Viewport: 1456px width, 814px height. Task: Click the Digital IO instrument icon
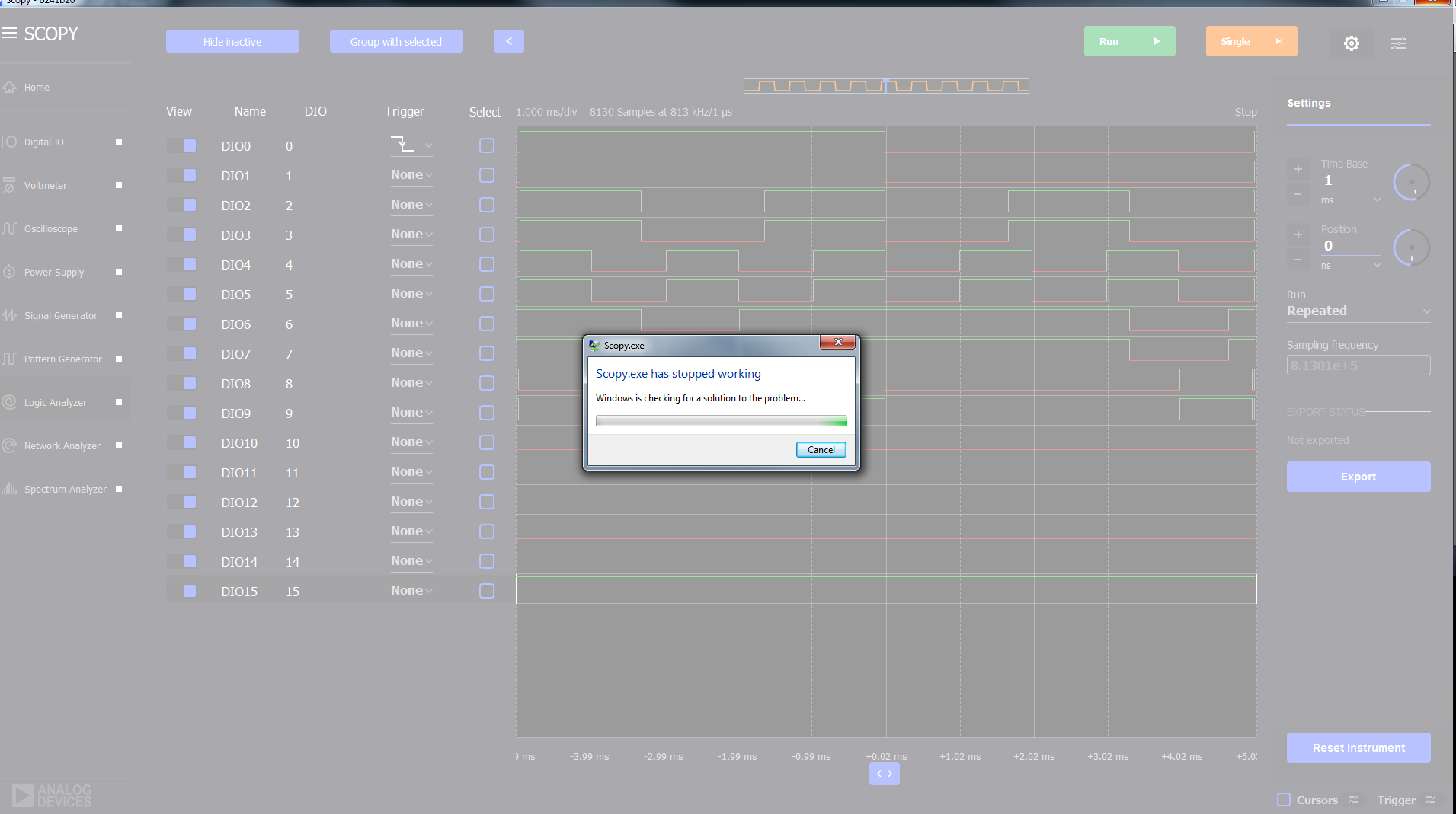[9, 142]
